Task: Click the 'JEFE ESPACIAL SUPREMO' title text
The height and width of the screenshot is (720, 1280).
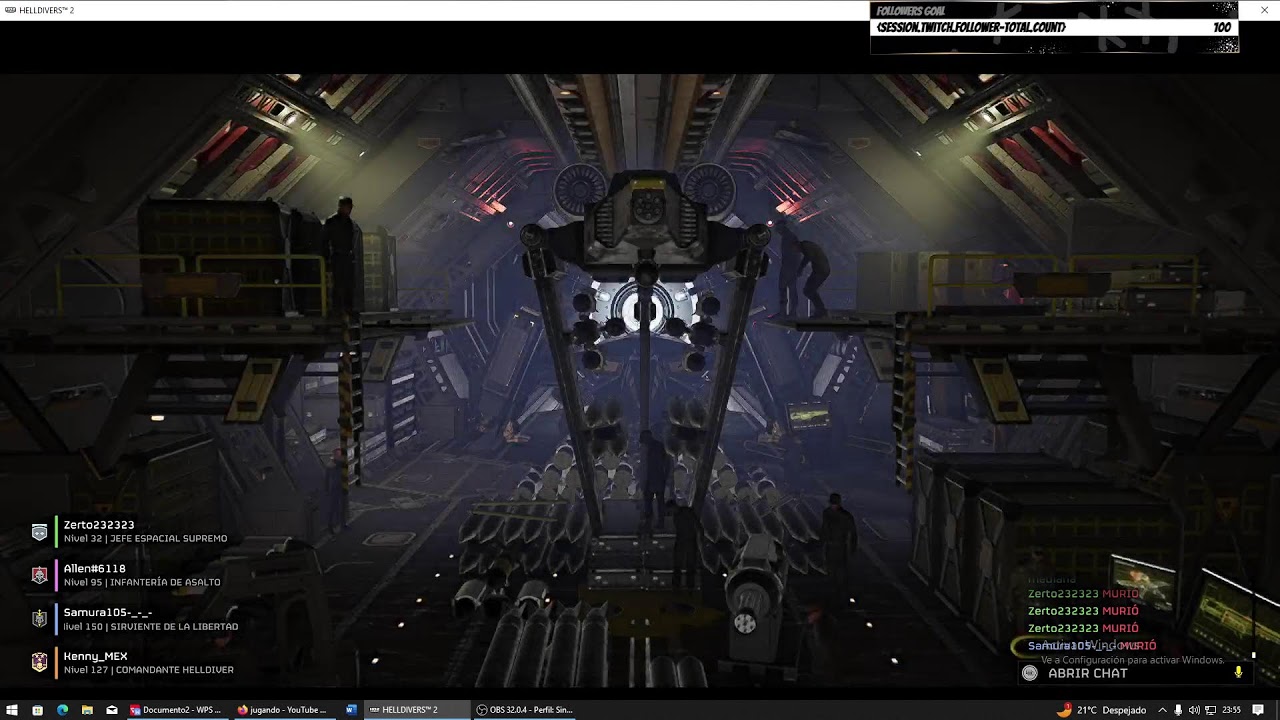Action: [x=169, y=539]
